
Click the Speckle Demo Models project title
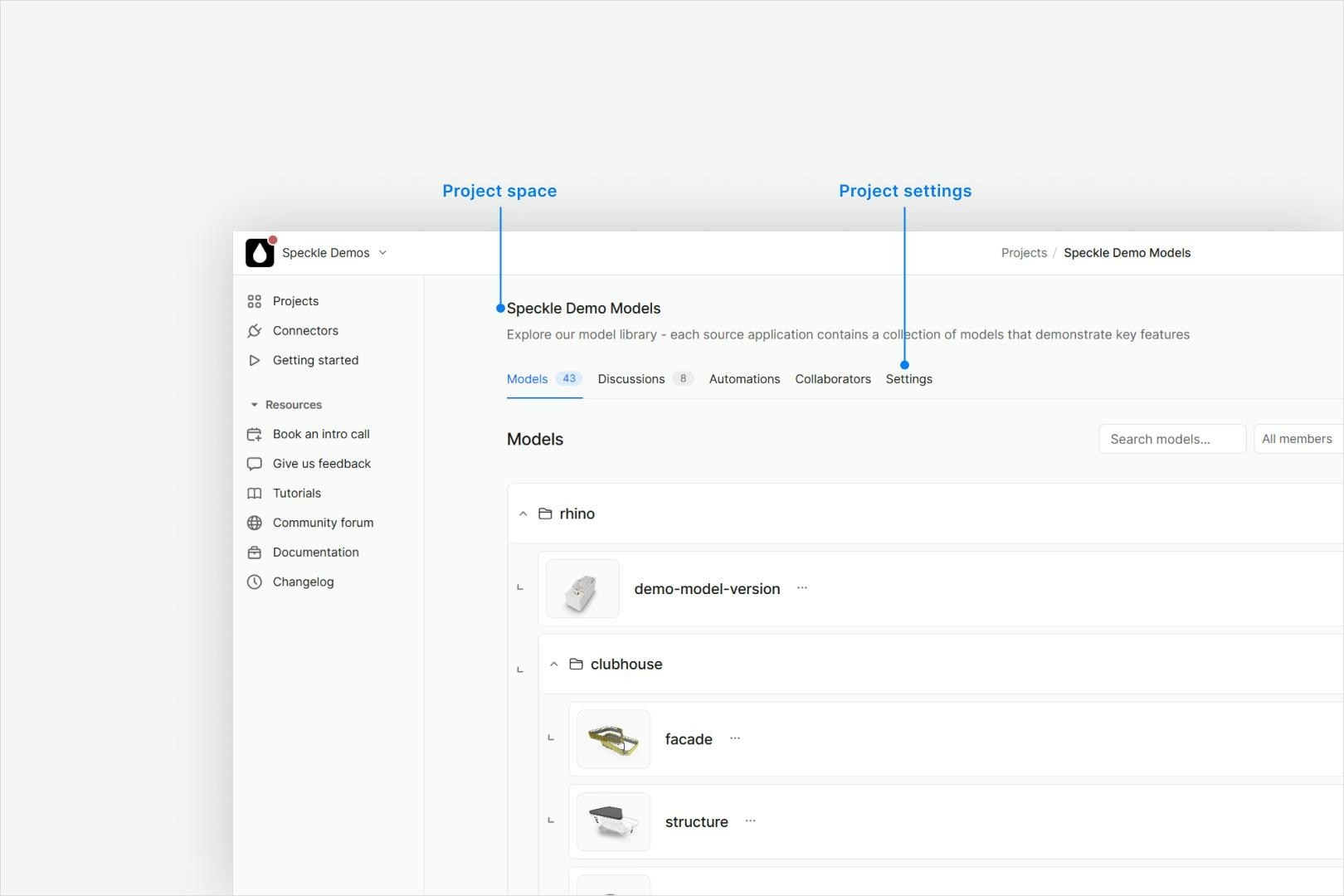coord(583,309)
